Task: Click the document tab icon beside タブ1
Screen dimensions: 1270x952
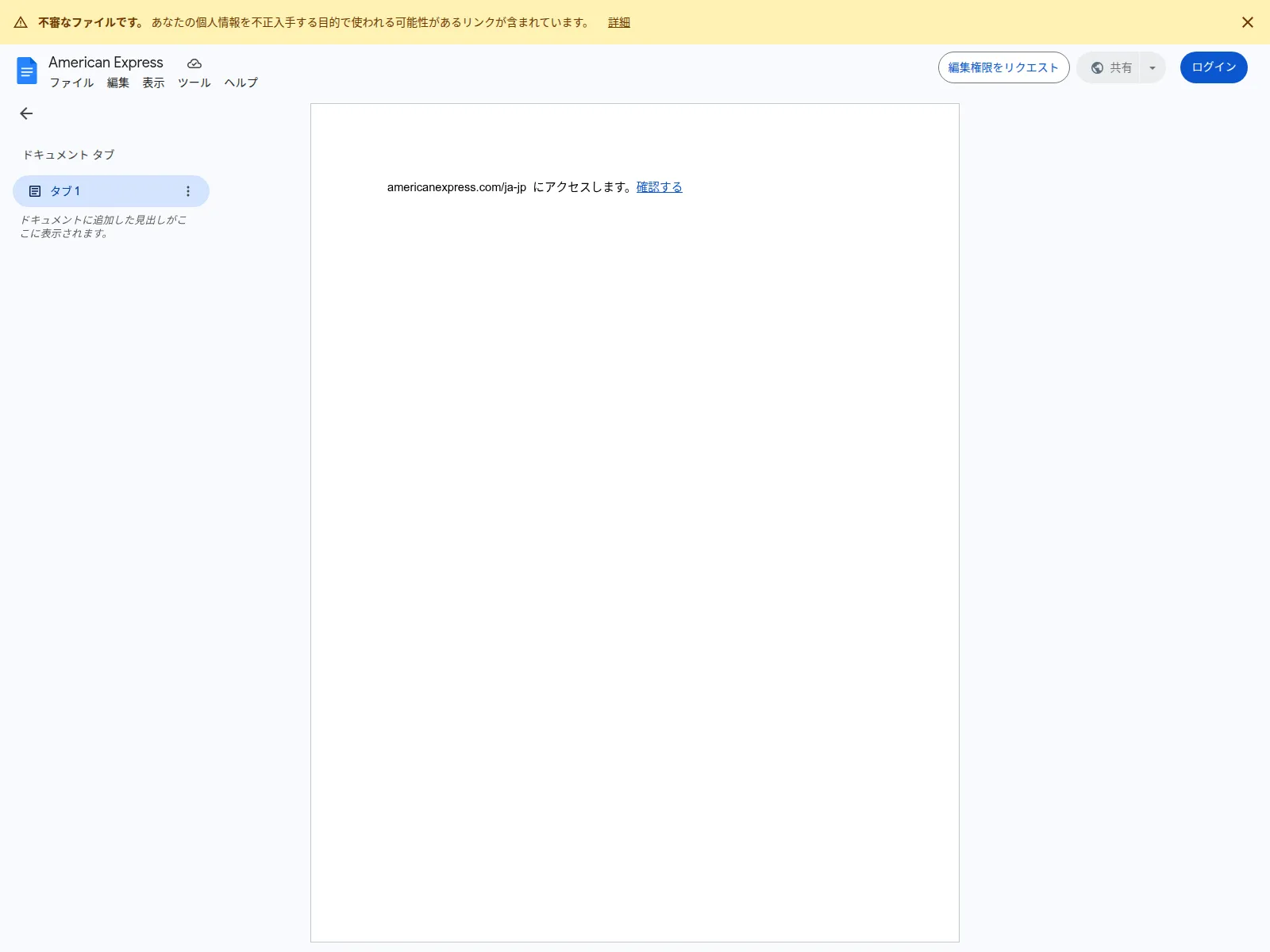Action: click(x=35, y=190)
